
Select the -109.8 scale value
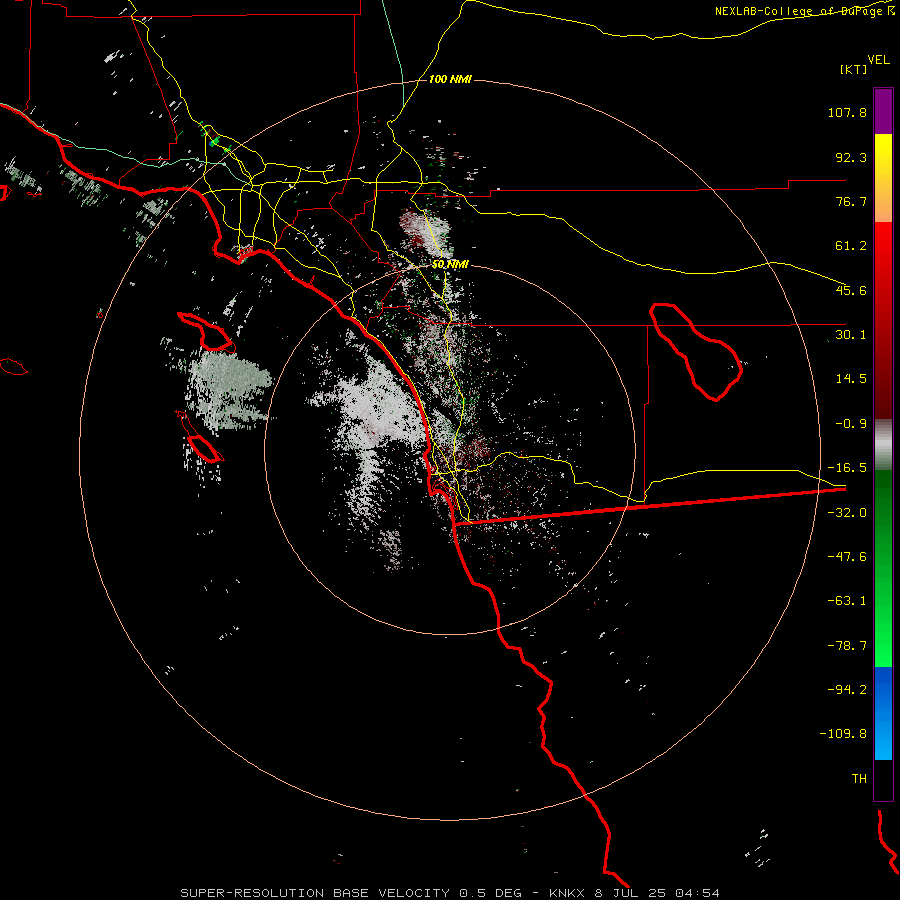pos(843,734)
